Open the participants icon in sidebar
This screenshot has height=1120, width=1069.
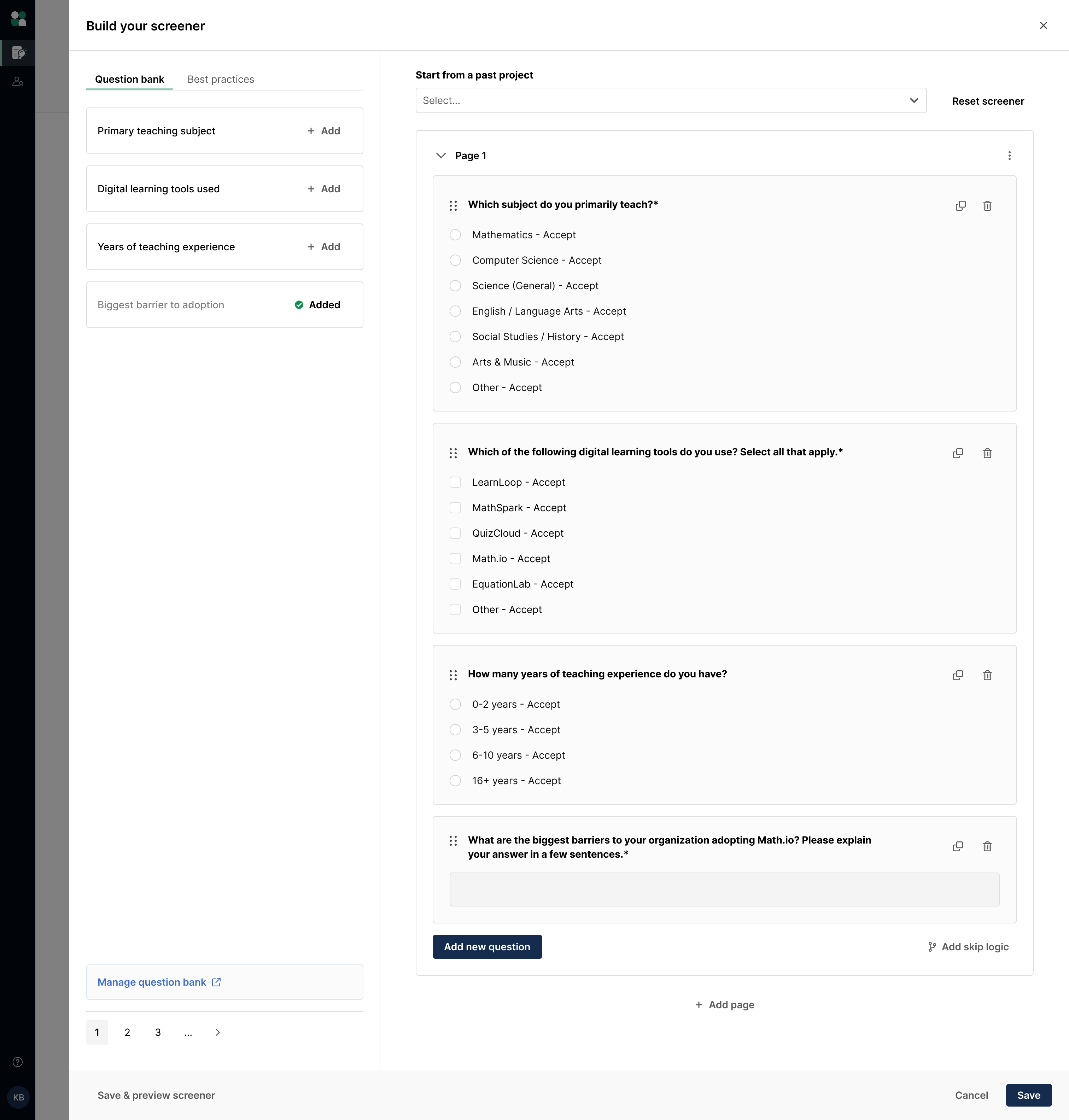pos(18,82)
